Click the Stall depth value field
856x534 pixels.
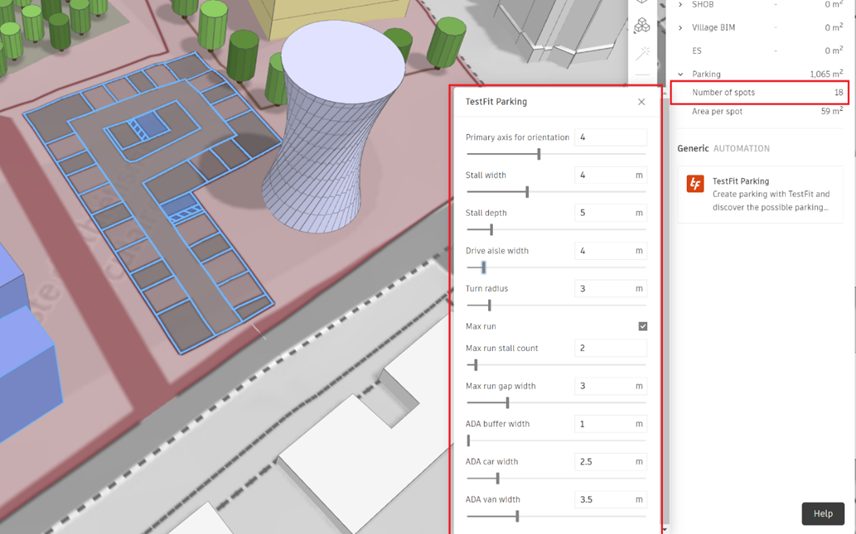pos(610,212)
